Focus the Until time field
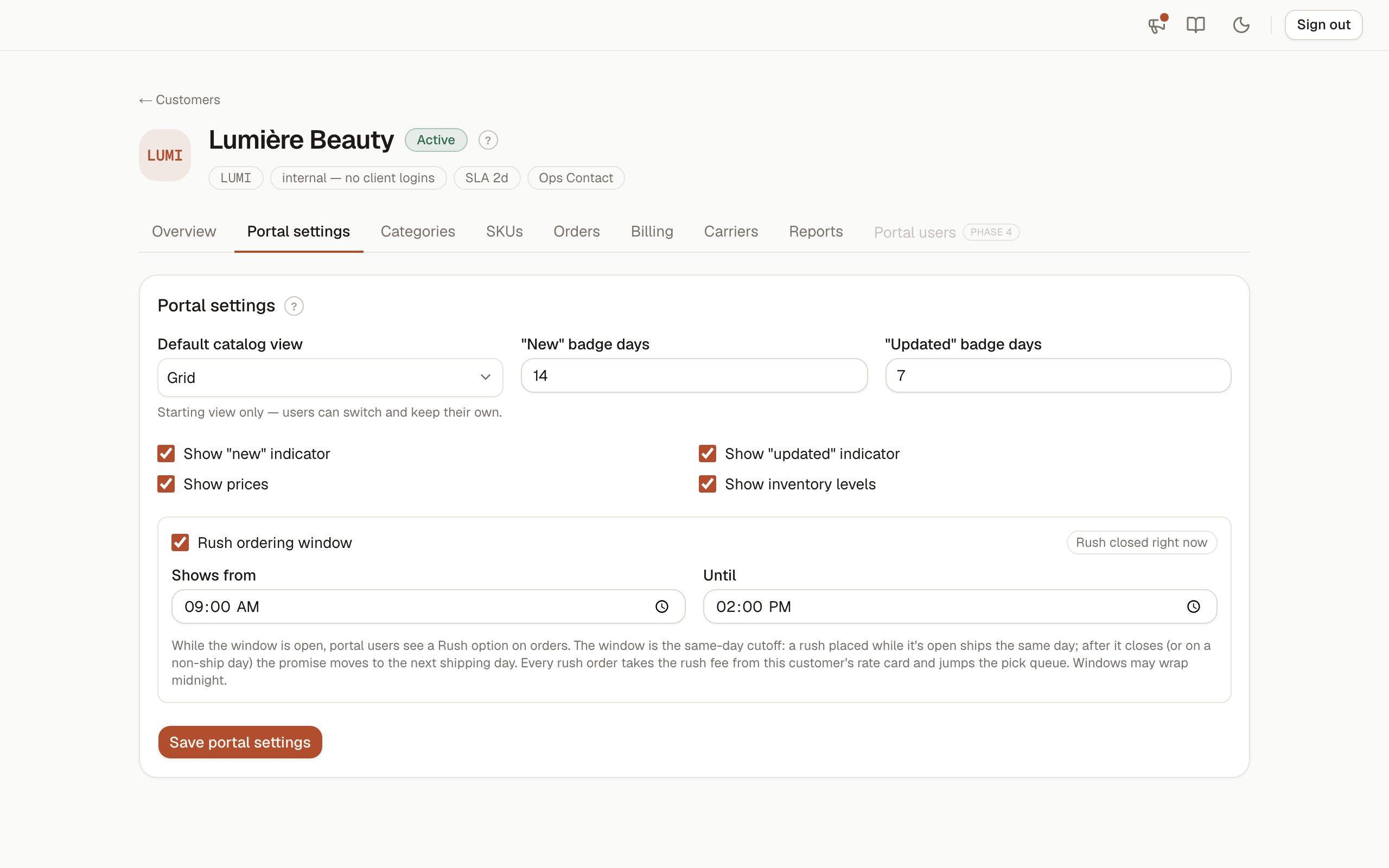This screenshot has width=1389, height=868. (x=960, y=606)
